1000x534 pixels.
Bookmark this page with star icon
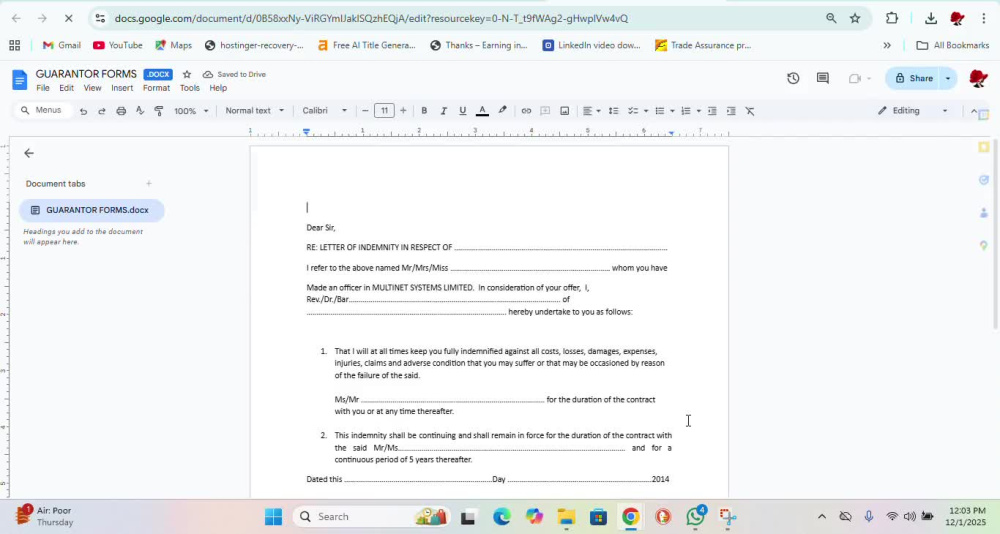coord(855,19)
